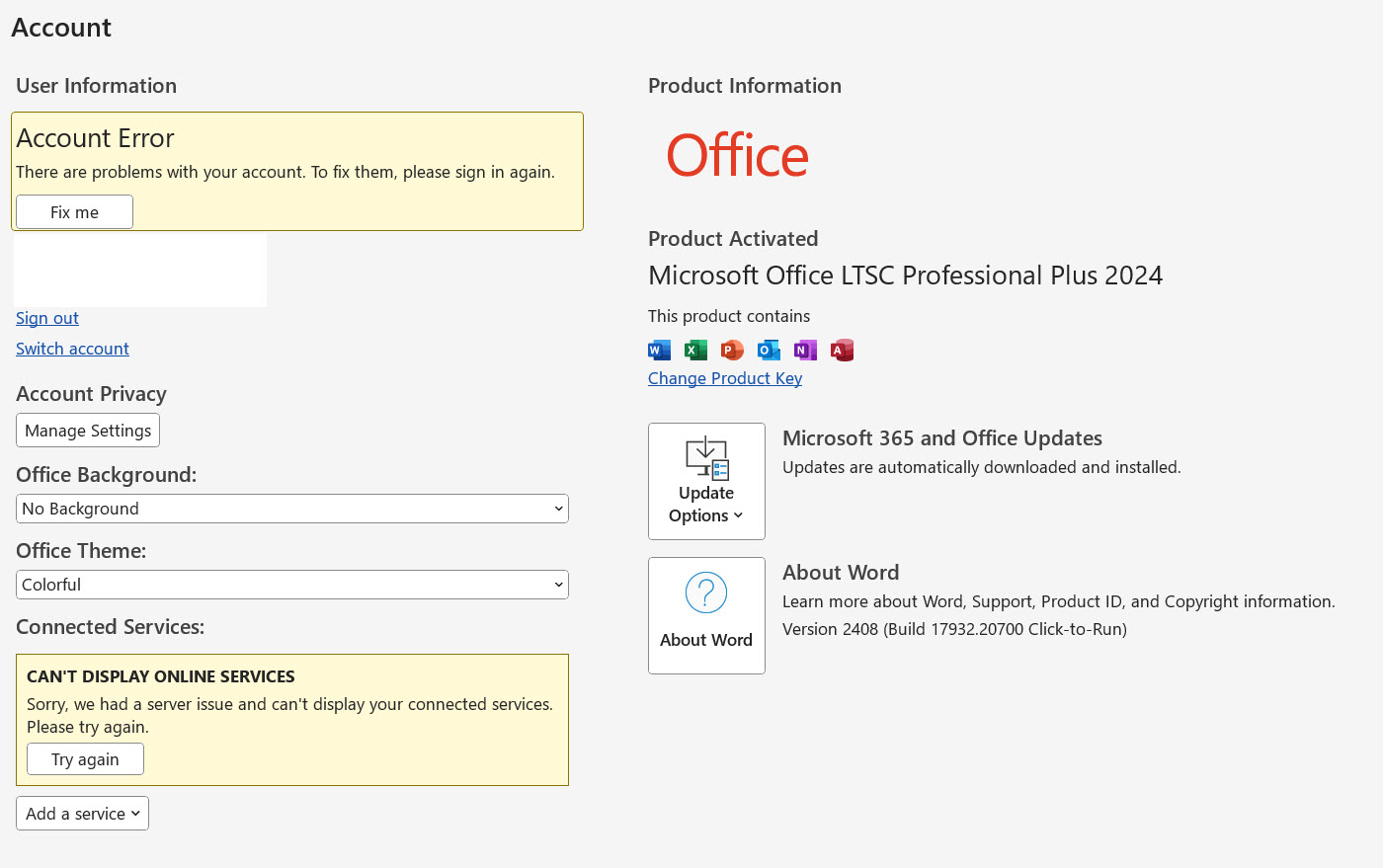The height and width of the screenshot is (868, 1383).
Task: Click the Update Options icon
Action: pos(706,459)
